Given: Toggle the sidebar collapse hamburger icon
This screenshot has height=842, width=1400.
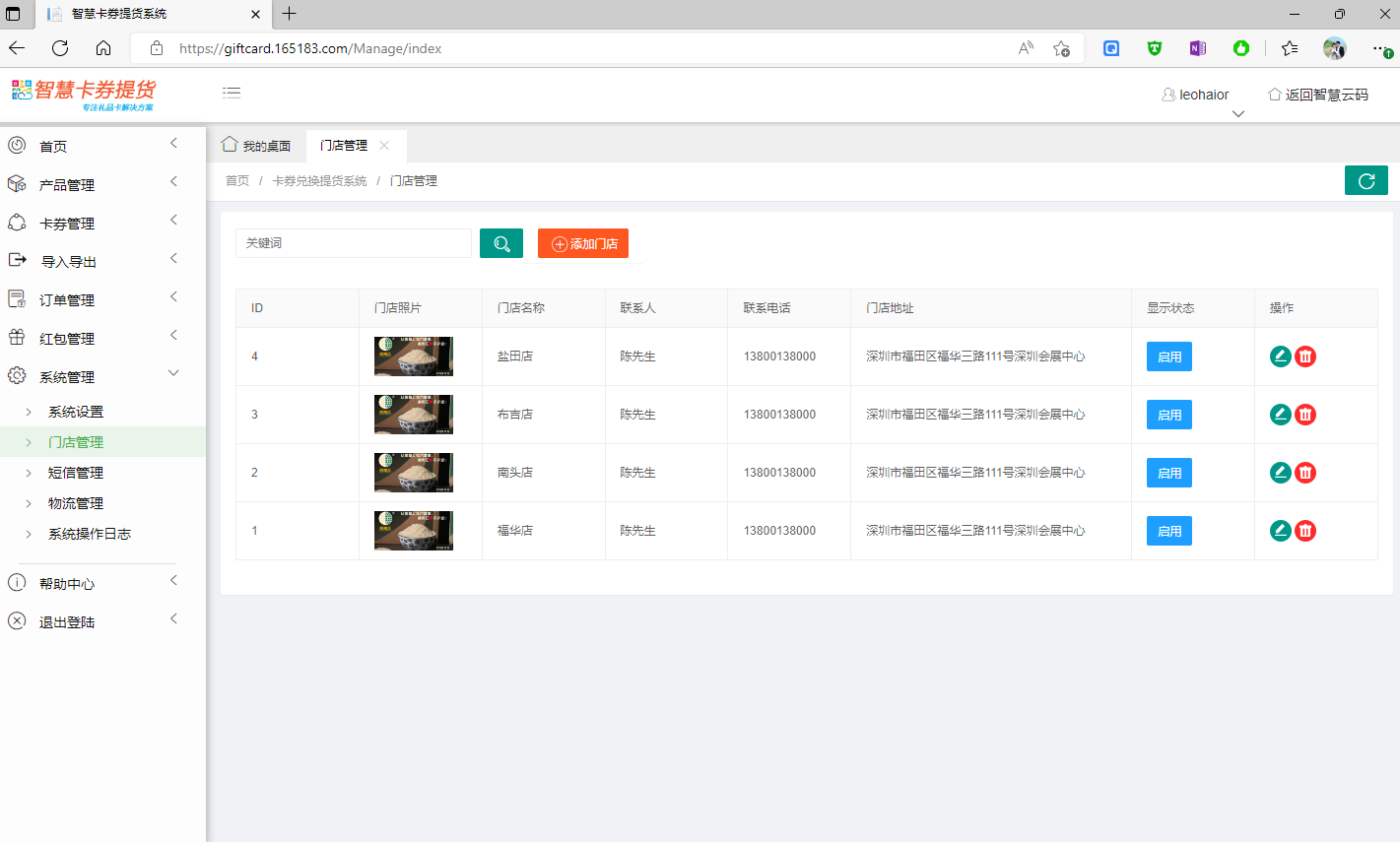Looking at the screenshot, I should [232, 93].
